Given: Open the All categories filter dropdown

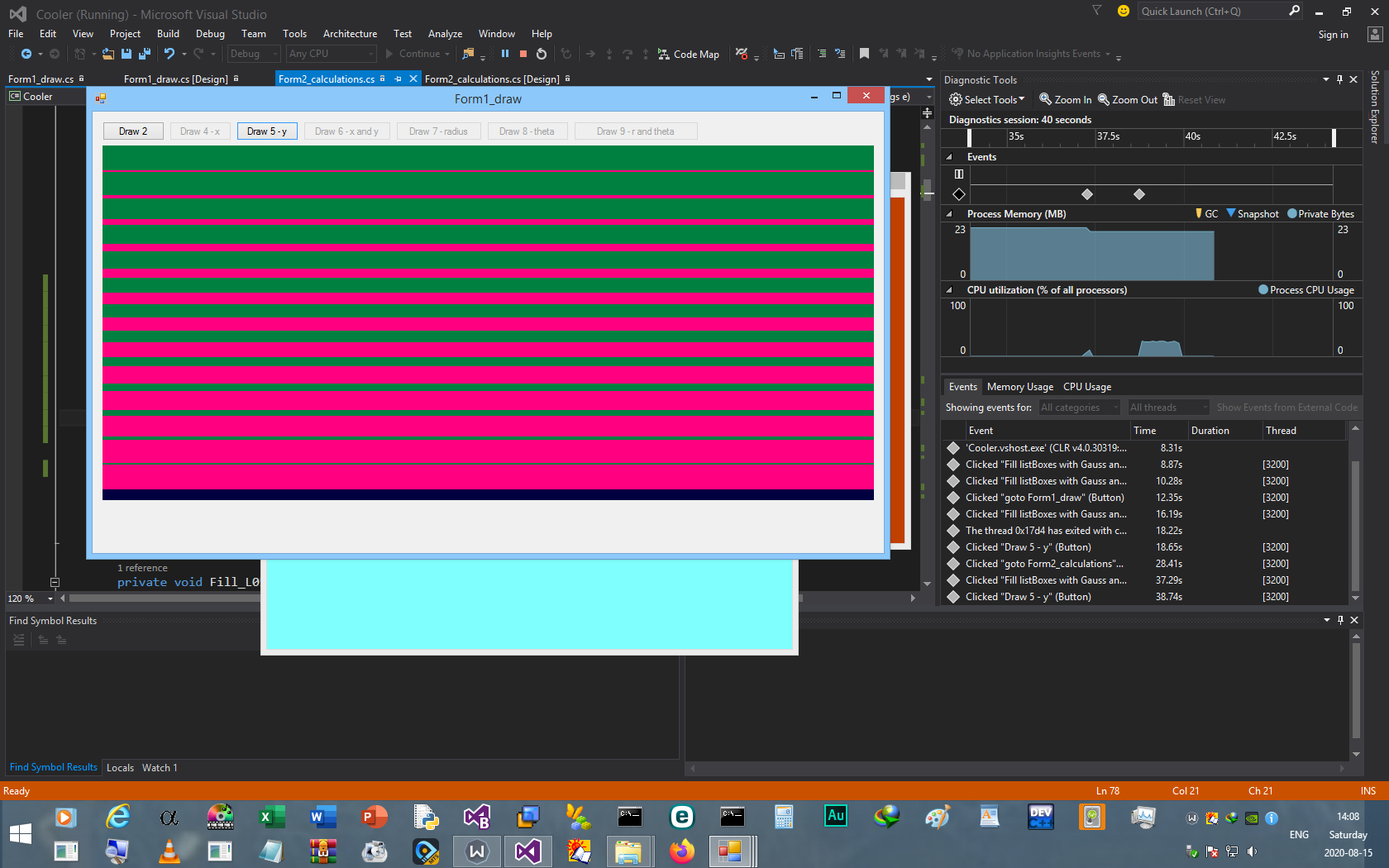Looking at the screenshot, I should [x=1079, y=408].
